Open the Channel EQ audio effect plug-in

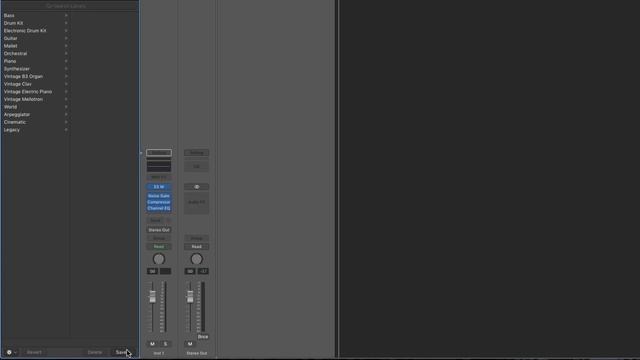click(159, 208)
